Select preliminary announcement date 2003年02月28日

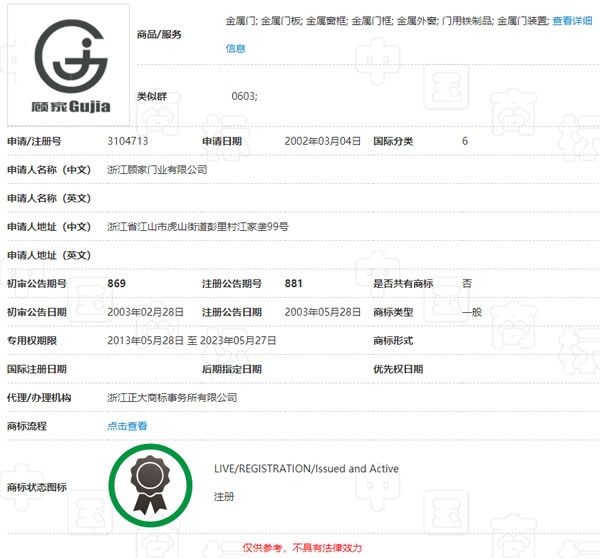tap(145, 312)
